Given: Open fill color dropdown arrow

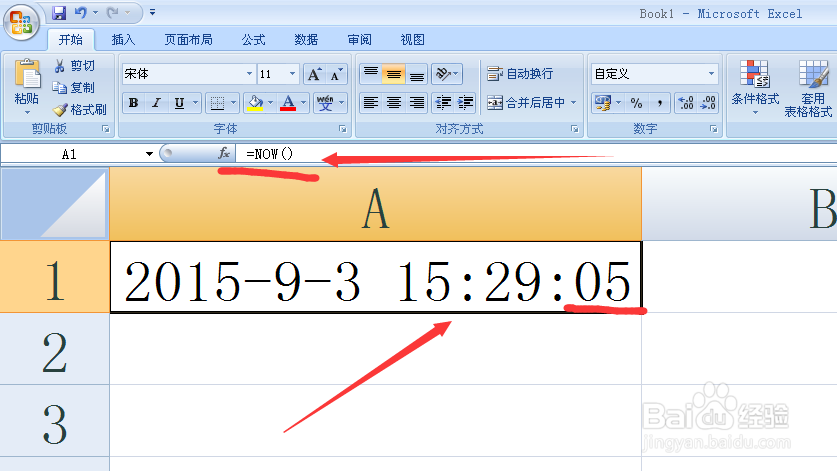Looking at the screenshot, I should point(271,103).
